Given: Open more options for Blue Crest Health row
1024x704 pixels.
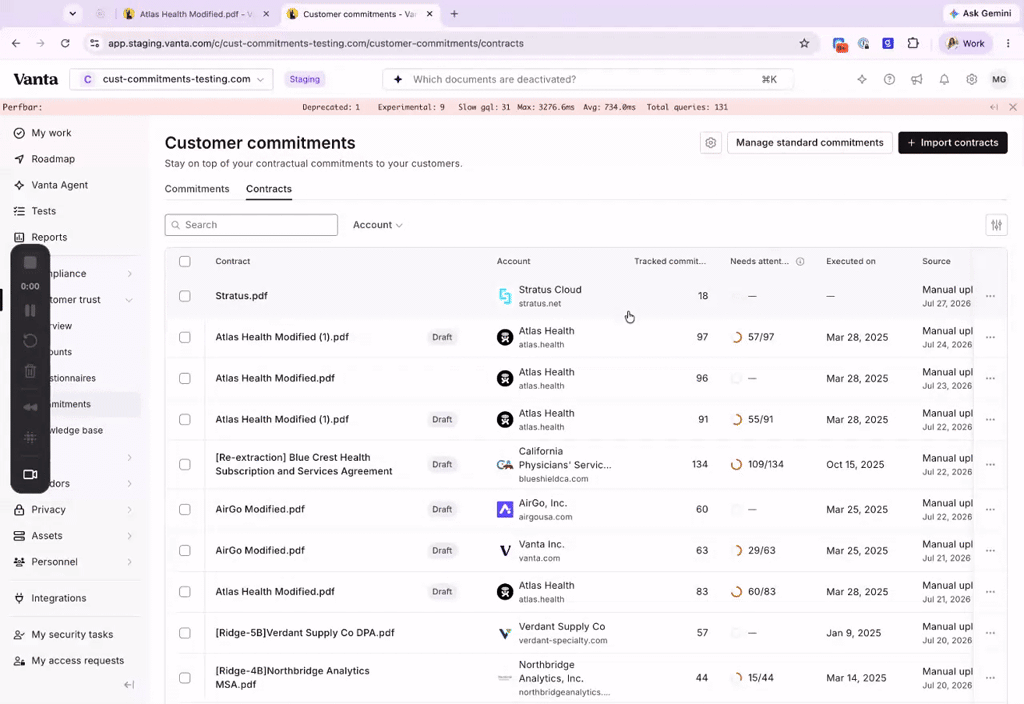Looking at the screenshot, I should (990, 464).
